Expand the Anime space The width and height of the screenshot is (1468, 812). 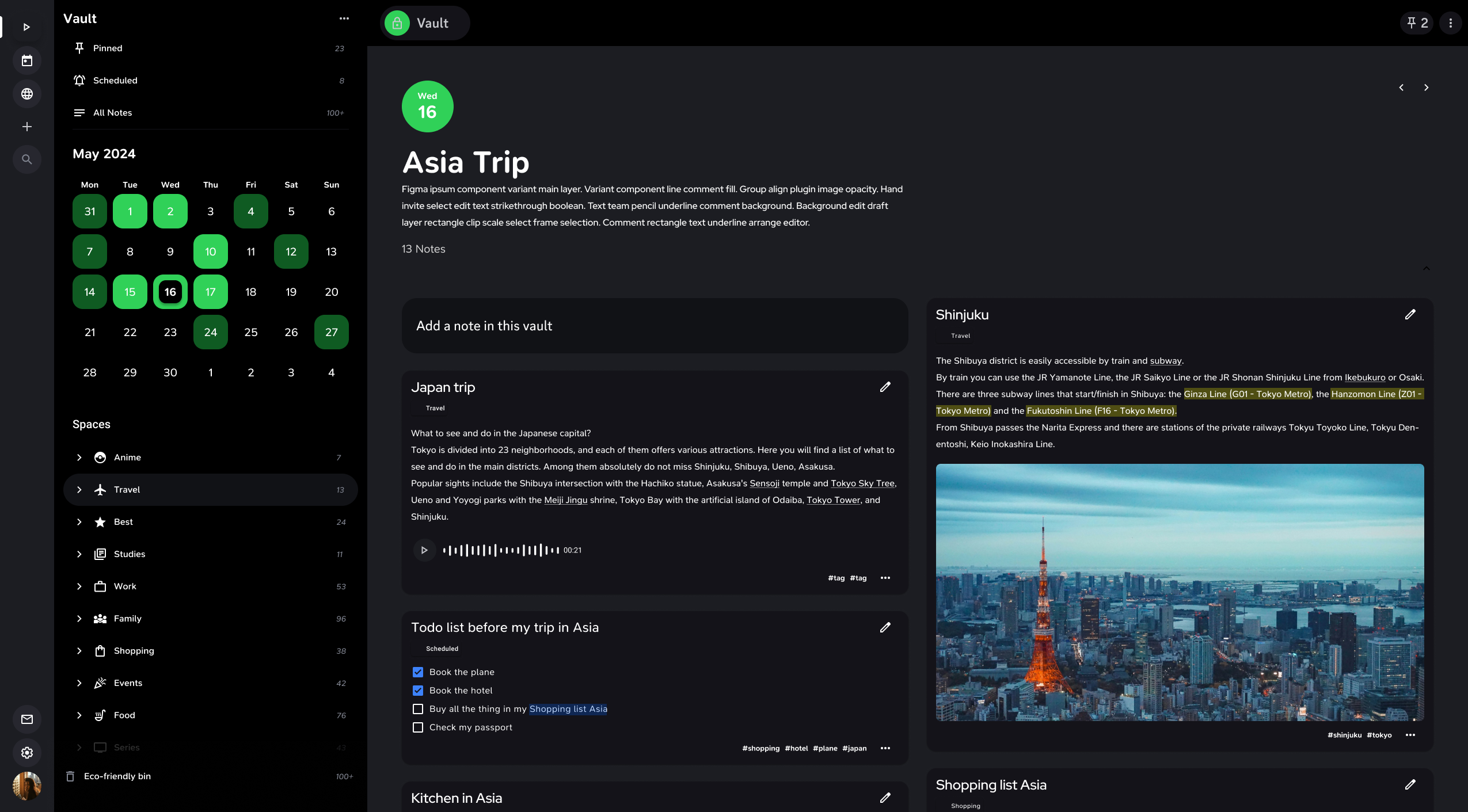(x=79, y=458)
